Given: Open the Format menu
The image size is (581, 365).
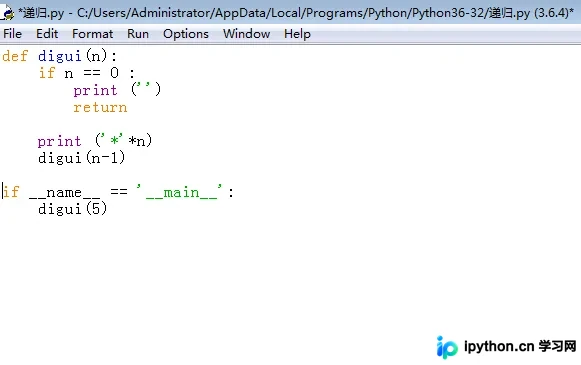Looking at the screenshot, I should tap(92, 34).
